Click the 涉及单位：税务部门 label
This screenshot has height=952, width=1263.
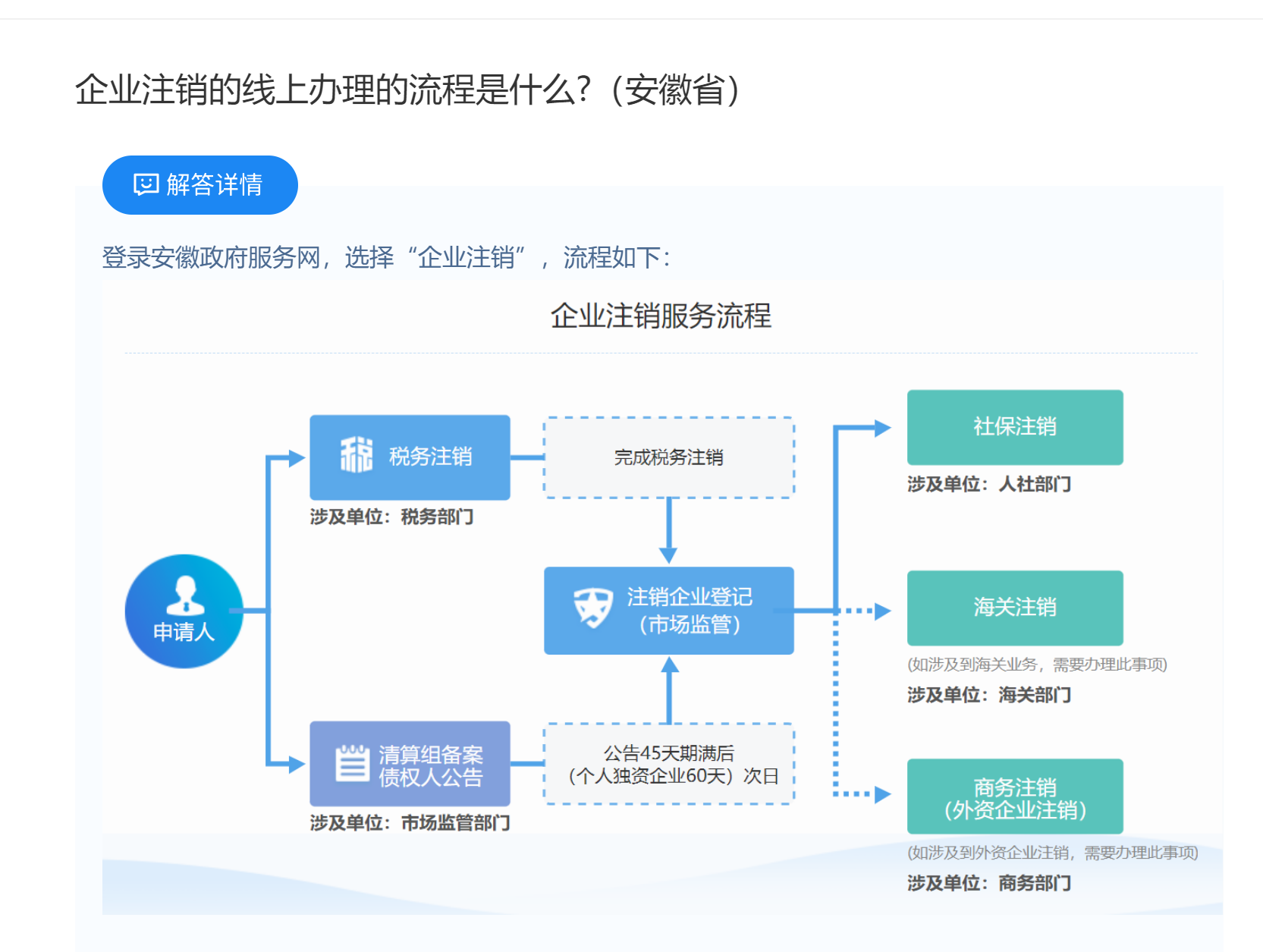click(391, 517)
